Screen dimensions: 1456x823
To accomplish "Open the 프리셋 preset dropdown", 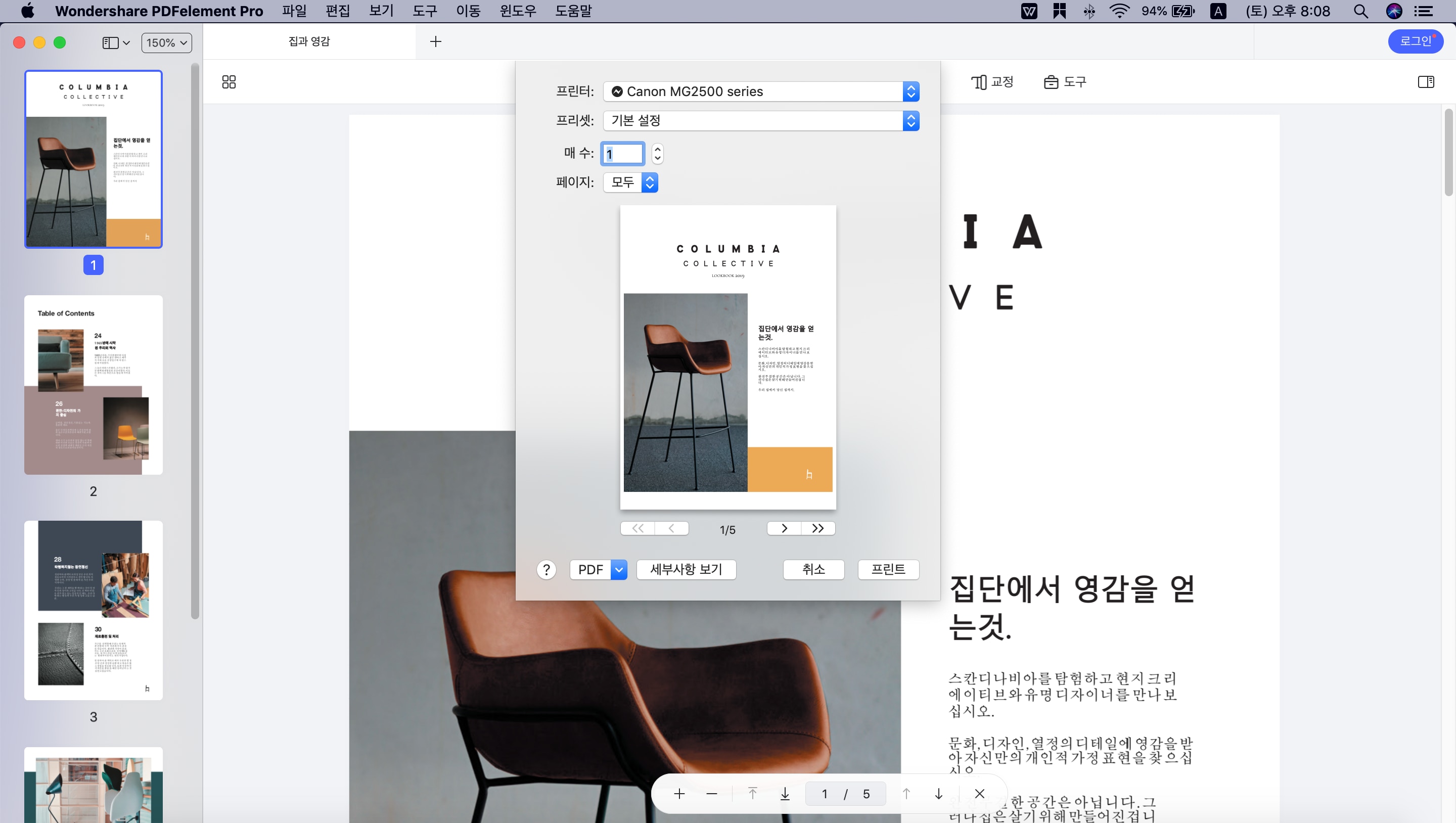I will tap(761, 120).
